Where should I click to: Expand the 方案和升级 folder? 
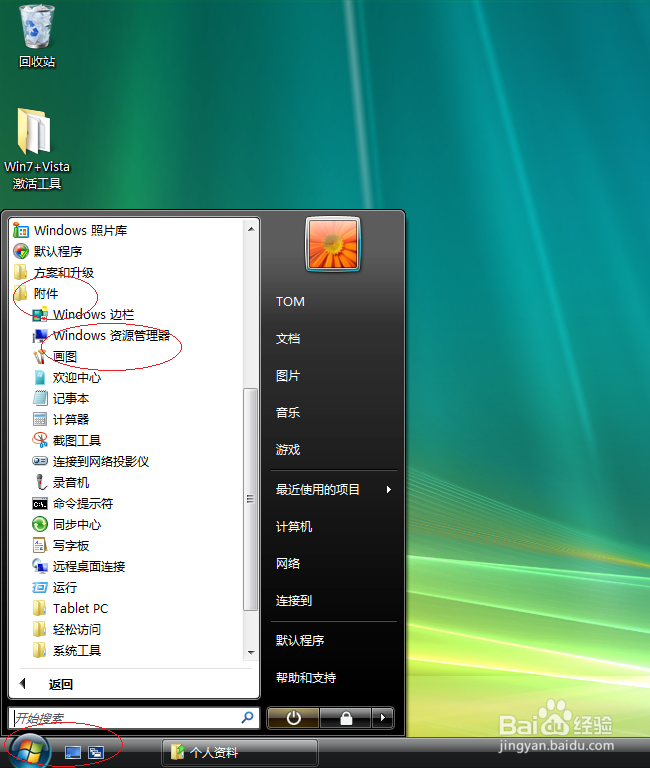pos(53,272)
